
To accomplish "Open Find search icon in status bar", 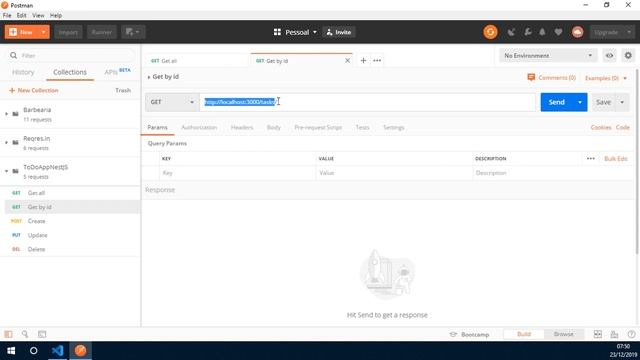I will (25, 334).
